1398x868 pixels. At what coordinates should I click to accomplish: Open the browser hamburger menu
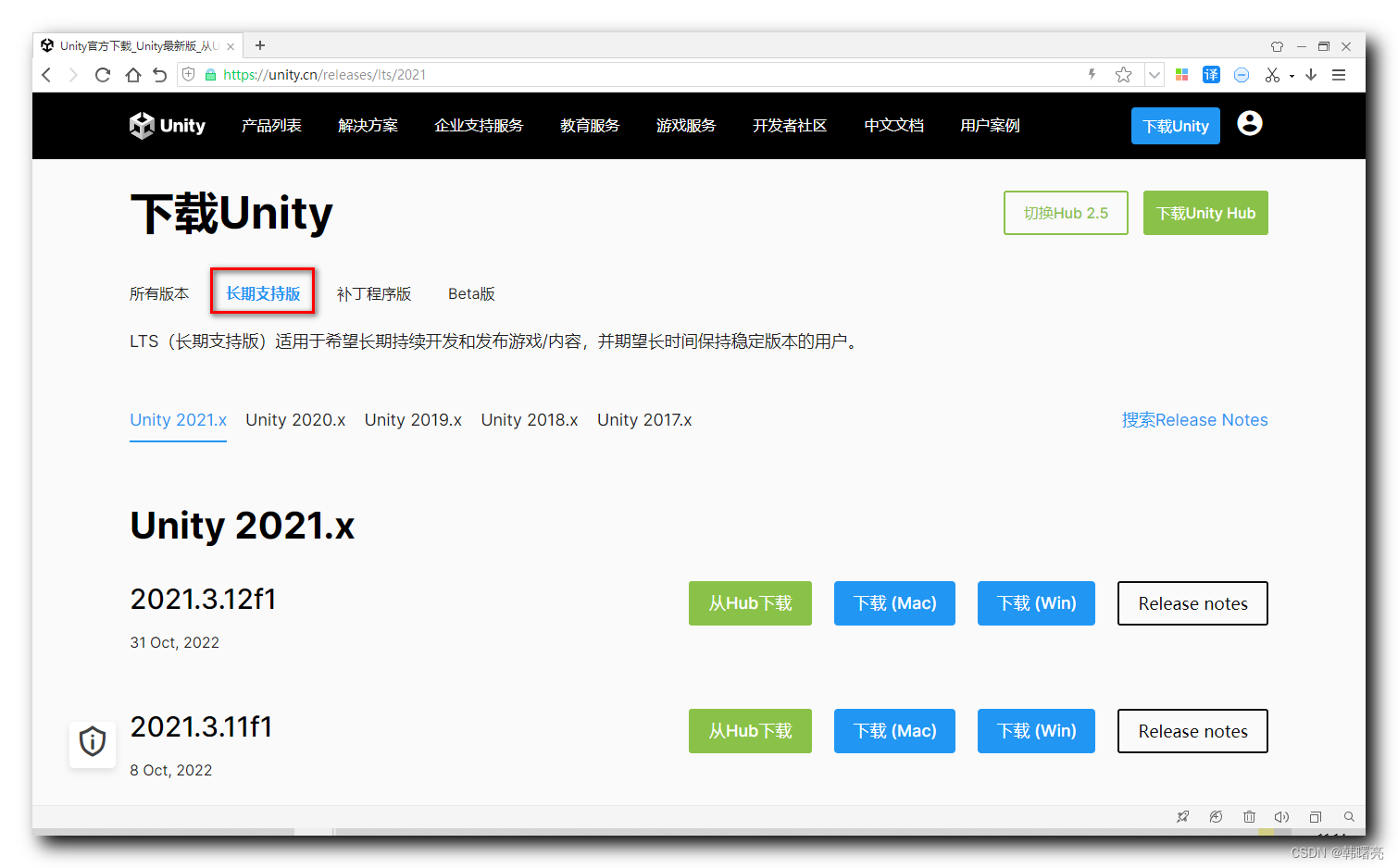1339,75
